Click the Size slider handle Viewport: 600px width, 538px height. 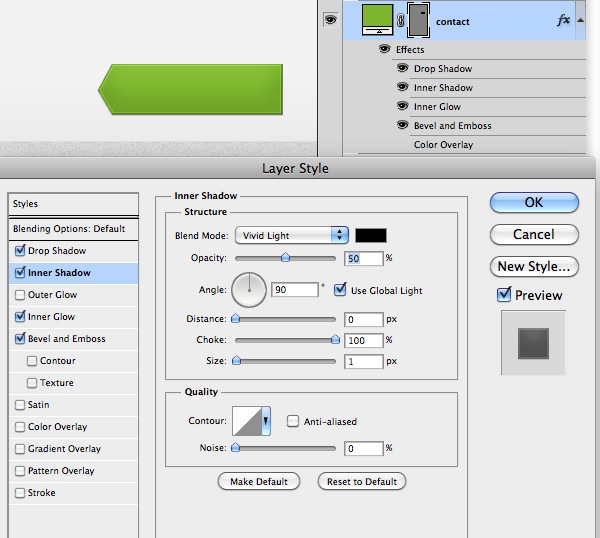tap(236, 360)
